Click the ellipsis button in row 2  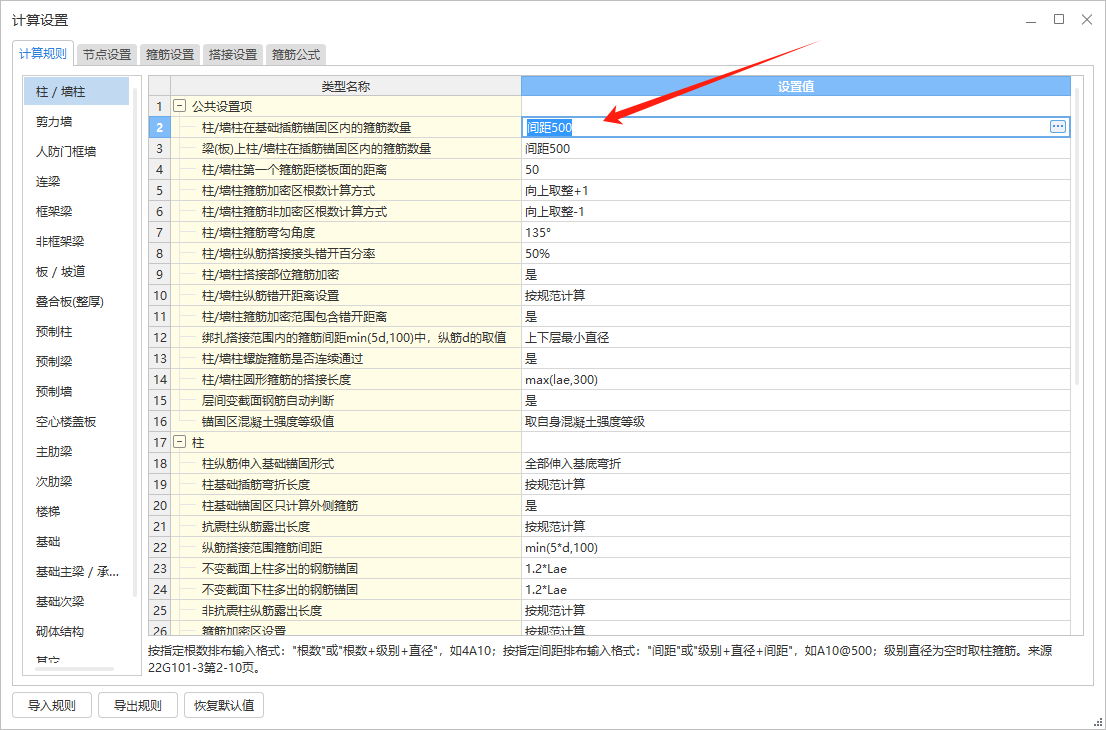coord(1057,127)
